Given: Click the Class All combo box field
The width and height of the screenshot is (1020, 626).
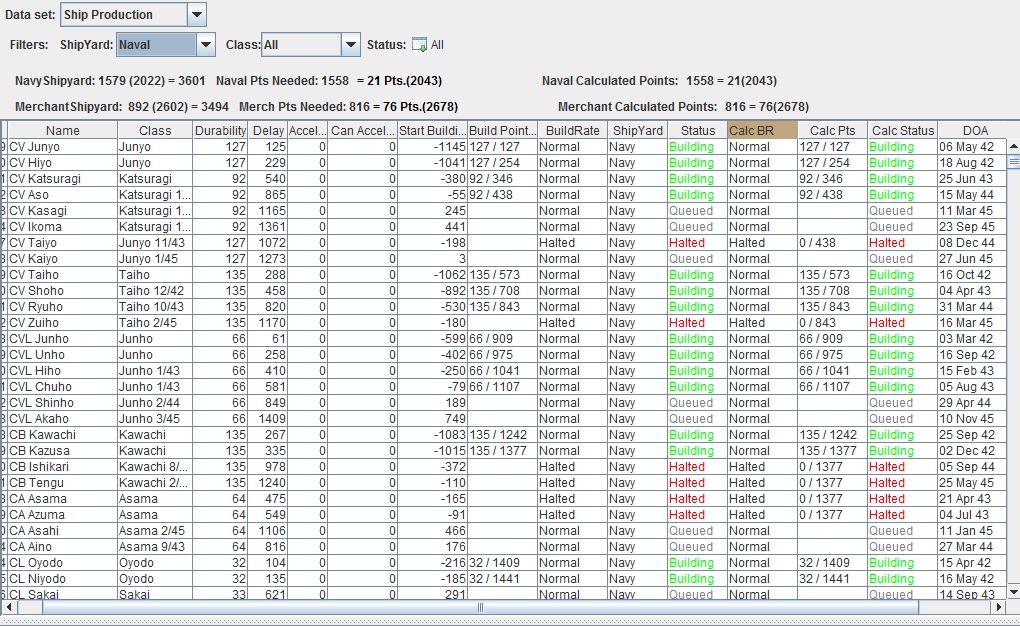Looking at the screenshot, I should [301, 45].
